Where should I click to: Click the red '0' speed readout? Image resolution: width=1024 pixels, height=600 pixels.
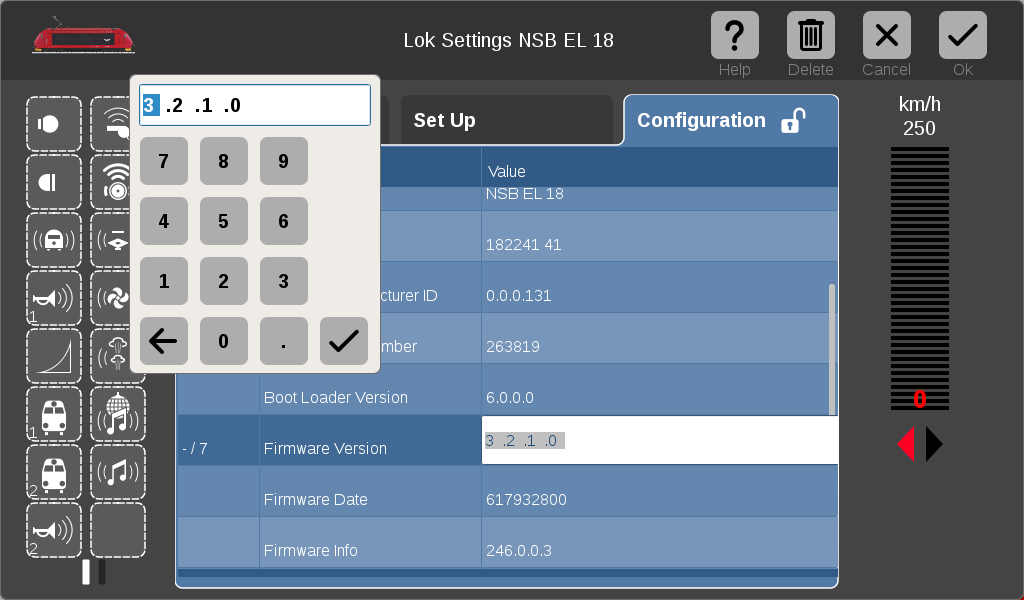tap(920, 399)
